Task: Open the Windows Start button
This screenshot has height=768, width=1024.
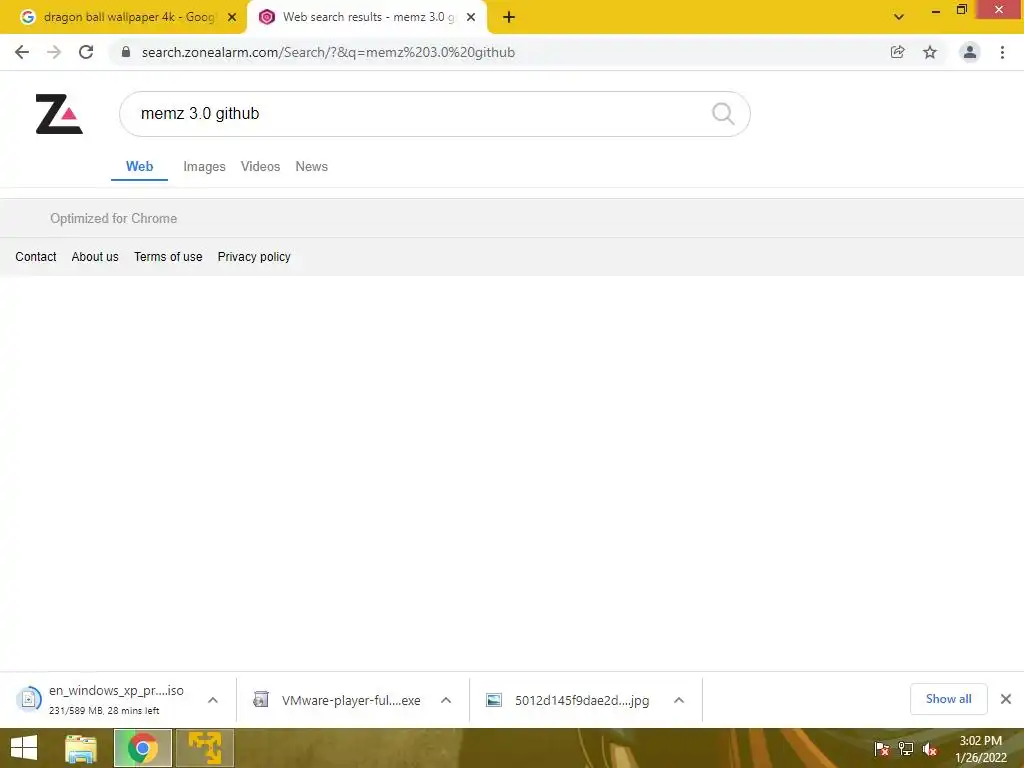Action: click(24, 748)
